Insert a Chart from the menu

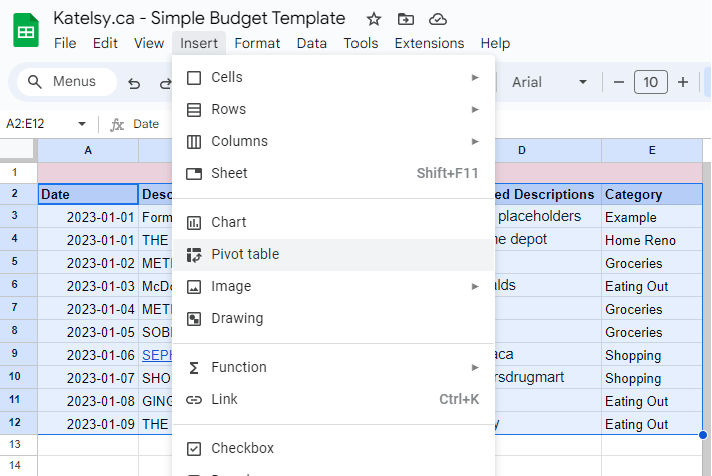click(229, 222)
